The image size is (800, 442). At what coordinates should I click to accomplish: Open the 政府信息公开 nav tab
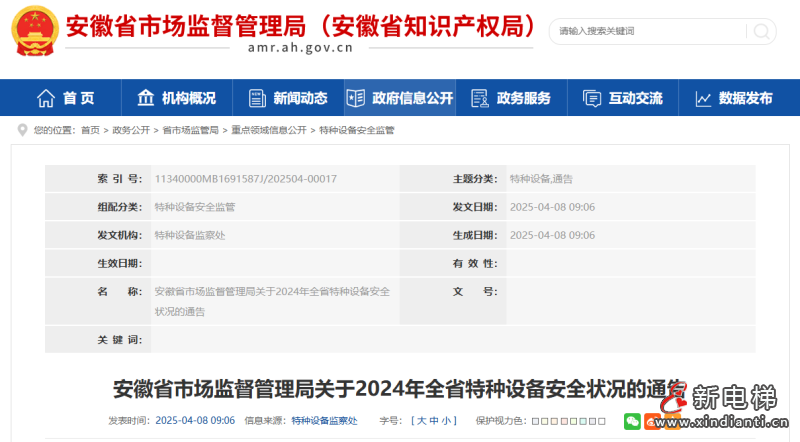(x=400, y=98)
